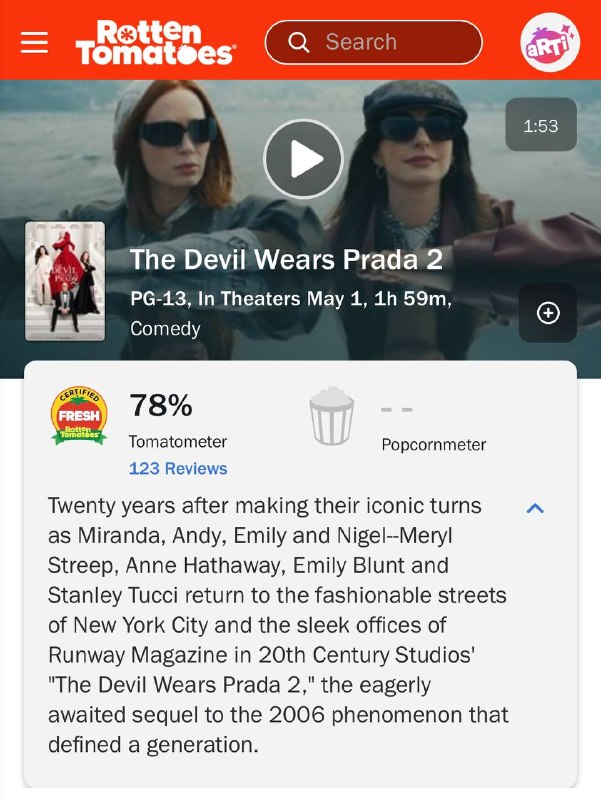The height and width of the screenshot is (800, 601).
Task: Click the Tomatometer label
Action: (178, 441)
